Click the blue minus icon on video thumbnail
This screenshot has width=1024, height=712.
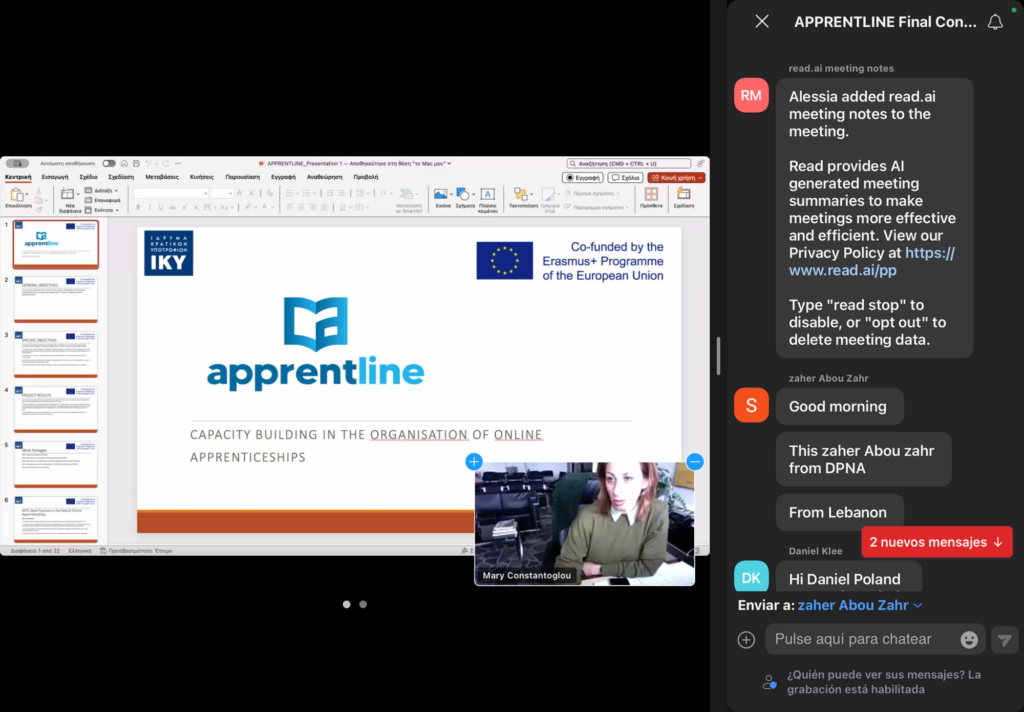coord(695,462)
